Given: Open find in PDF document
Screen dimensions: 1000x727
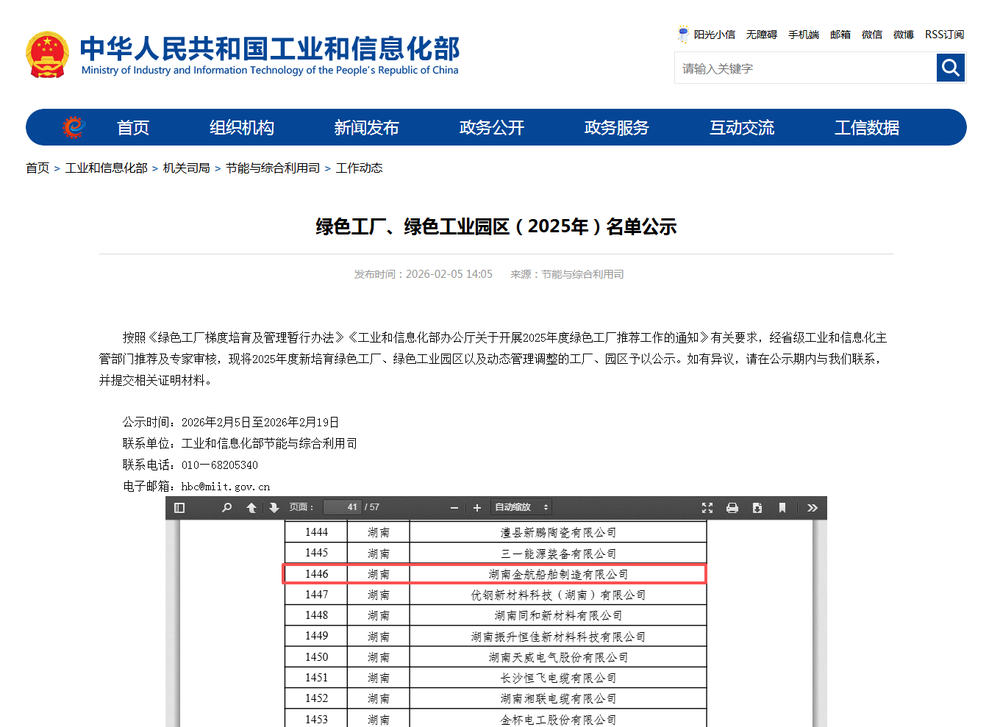Looking at the screenshot, I should pyautogui.click(x=226, y=508).
